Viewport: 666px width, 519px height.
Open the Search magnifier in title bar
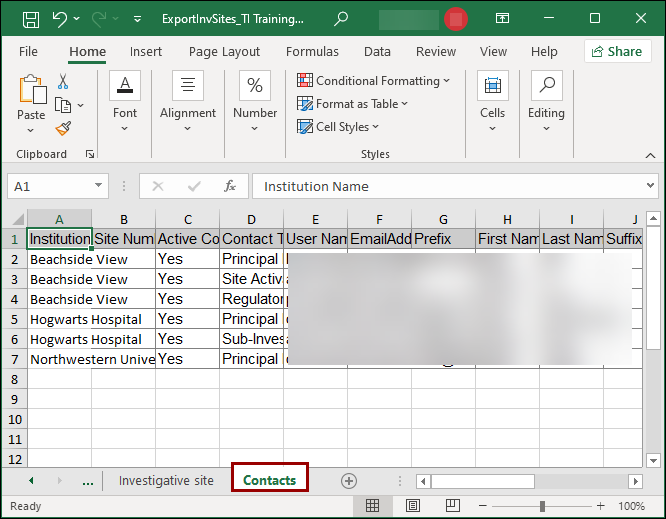pos(341,18)
